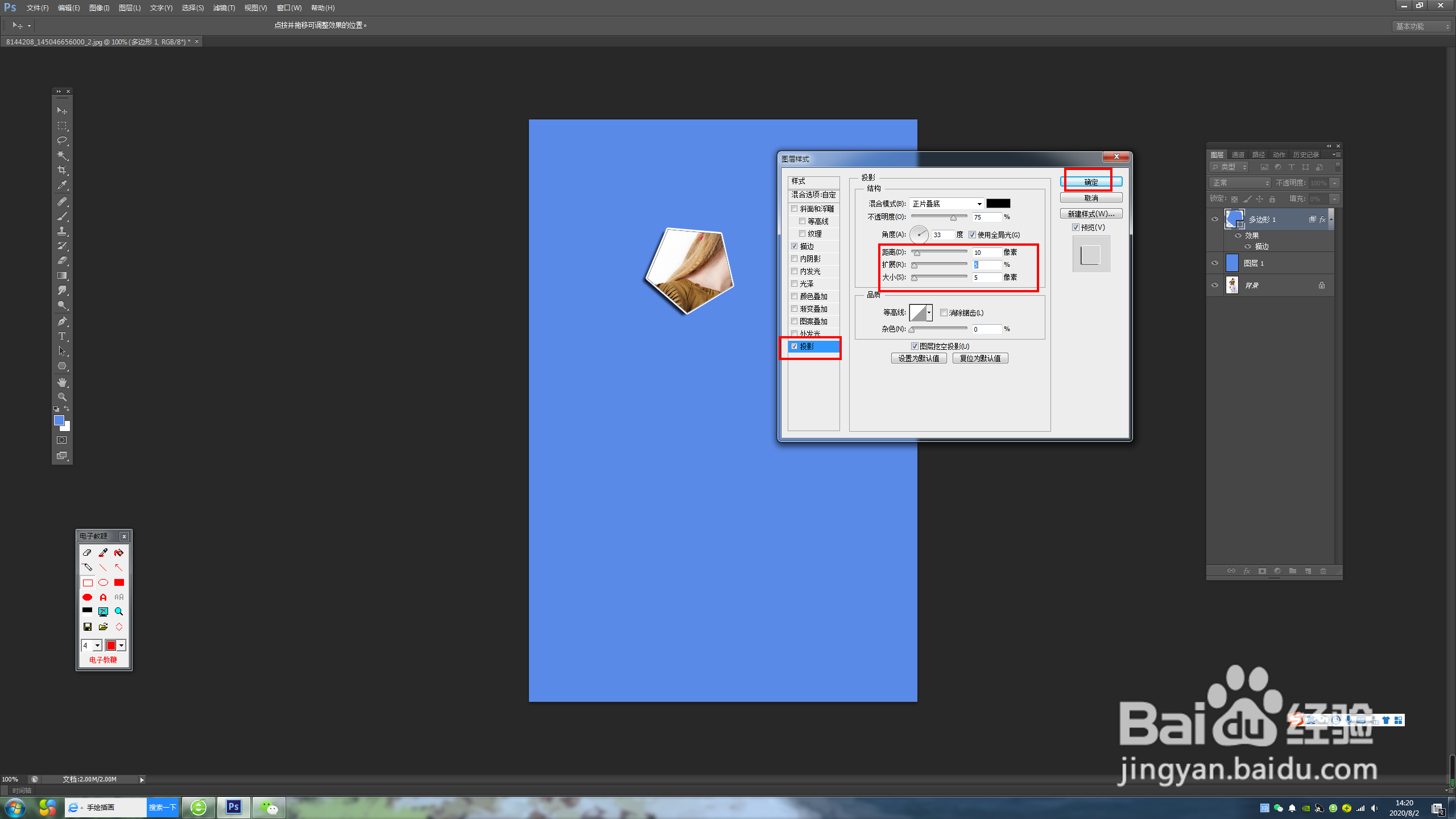Select the Horizontal Type tool
1456x819 pixels.
pyautogui.click(x=62, y=336)
